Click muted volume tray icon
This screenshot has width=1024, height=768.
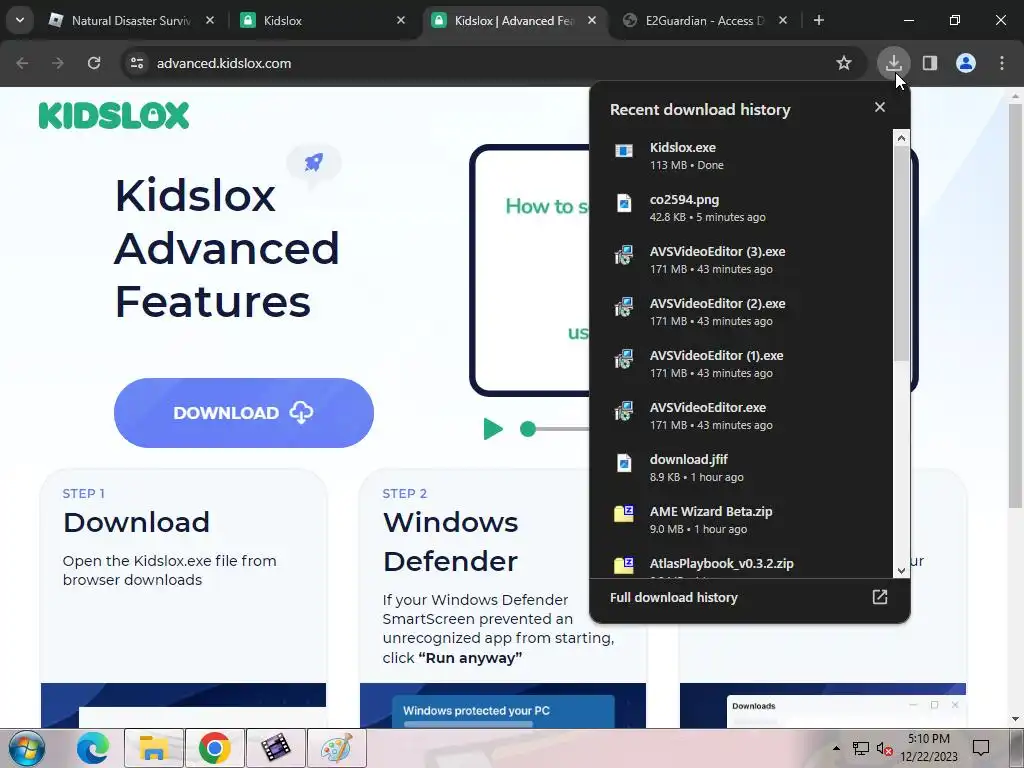coord(884,748)
